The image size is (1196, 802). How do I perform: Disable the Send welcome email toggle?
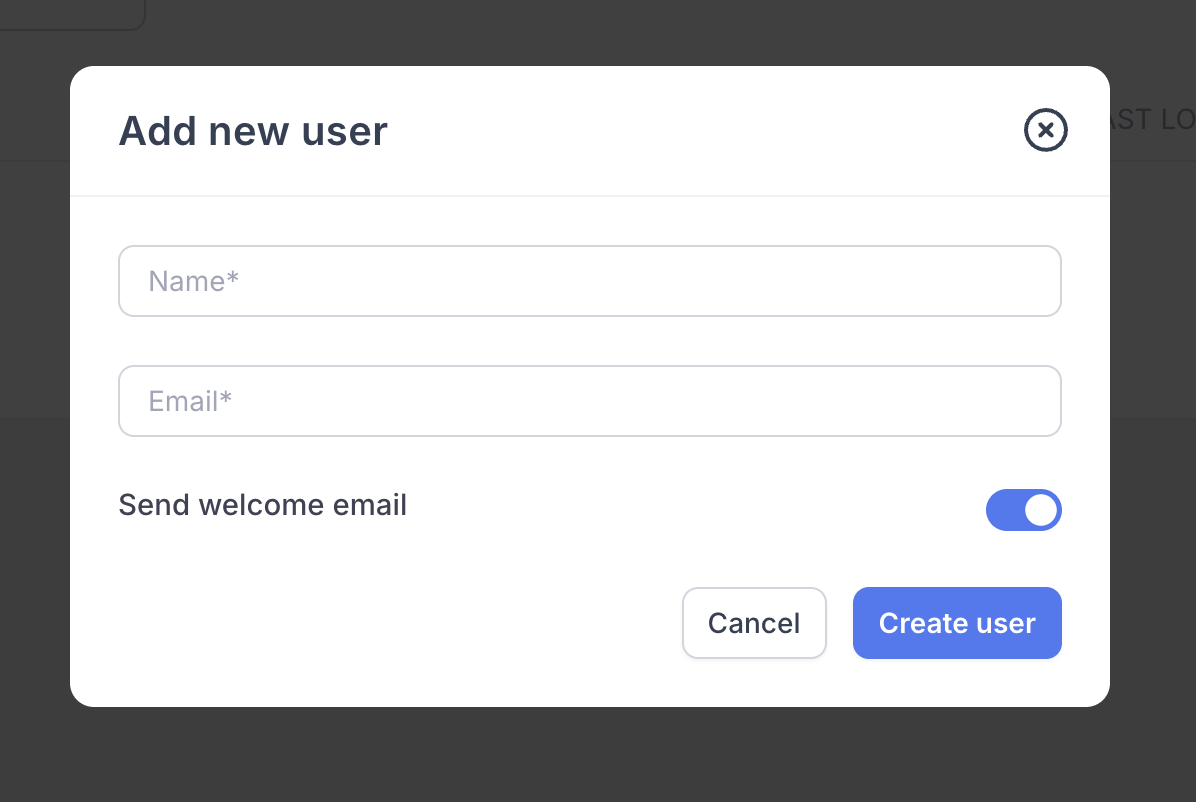pyautogui.click(x=1023, y=510)
